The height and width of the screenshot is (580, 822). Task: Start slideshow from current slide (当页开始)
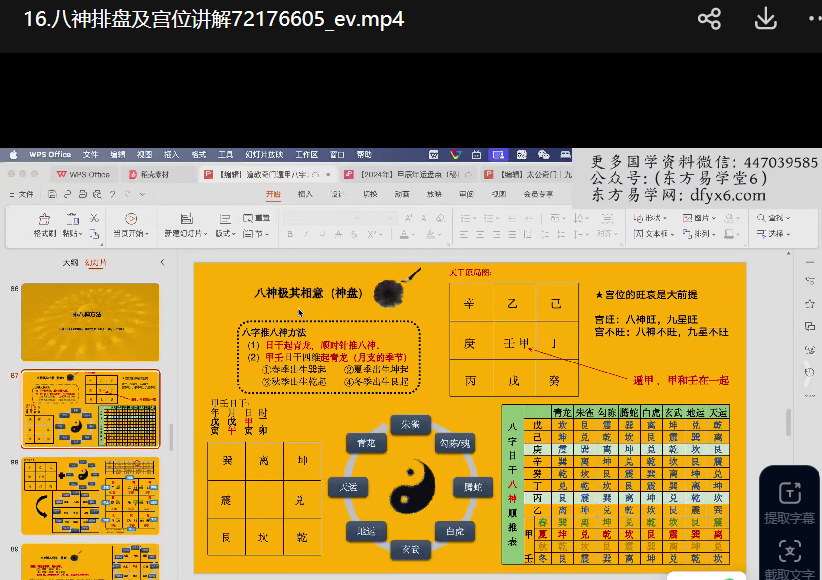pos(130,224)
